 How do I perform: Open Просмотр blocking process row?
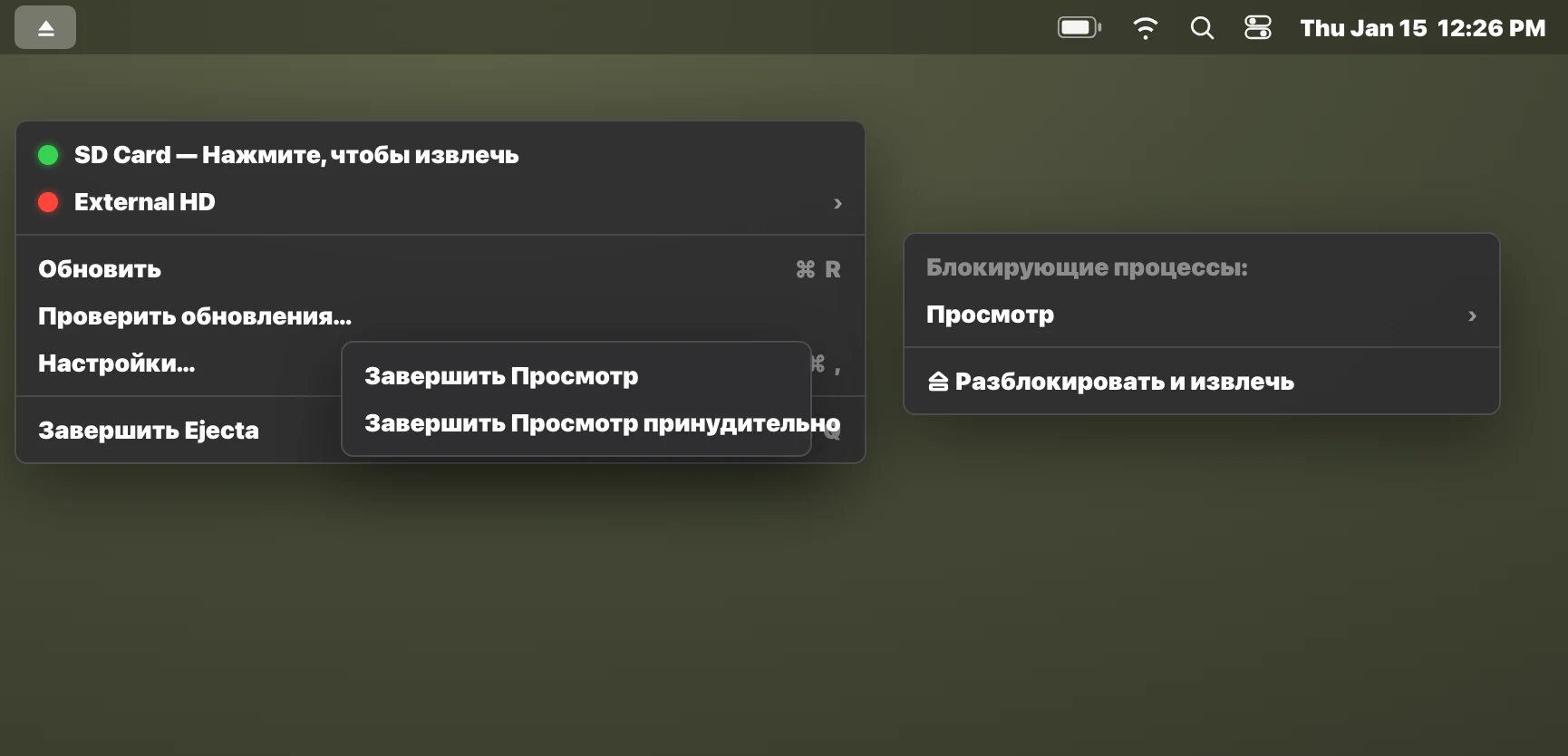[1202, 315]
